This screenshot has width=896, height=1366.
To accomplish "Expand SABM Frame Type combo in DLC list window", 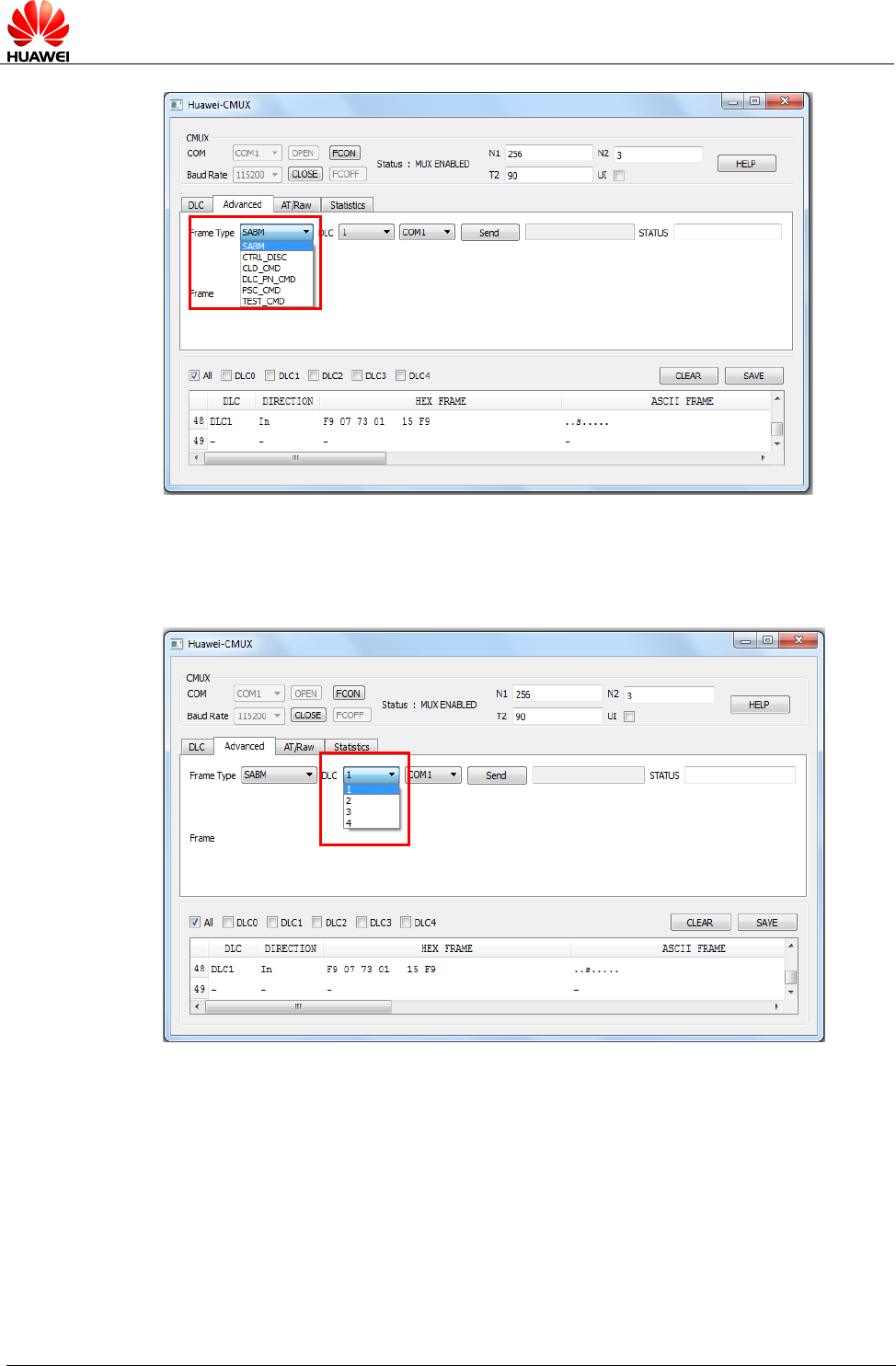I will coord(280,775).
